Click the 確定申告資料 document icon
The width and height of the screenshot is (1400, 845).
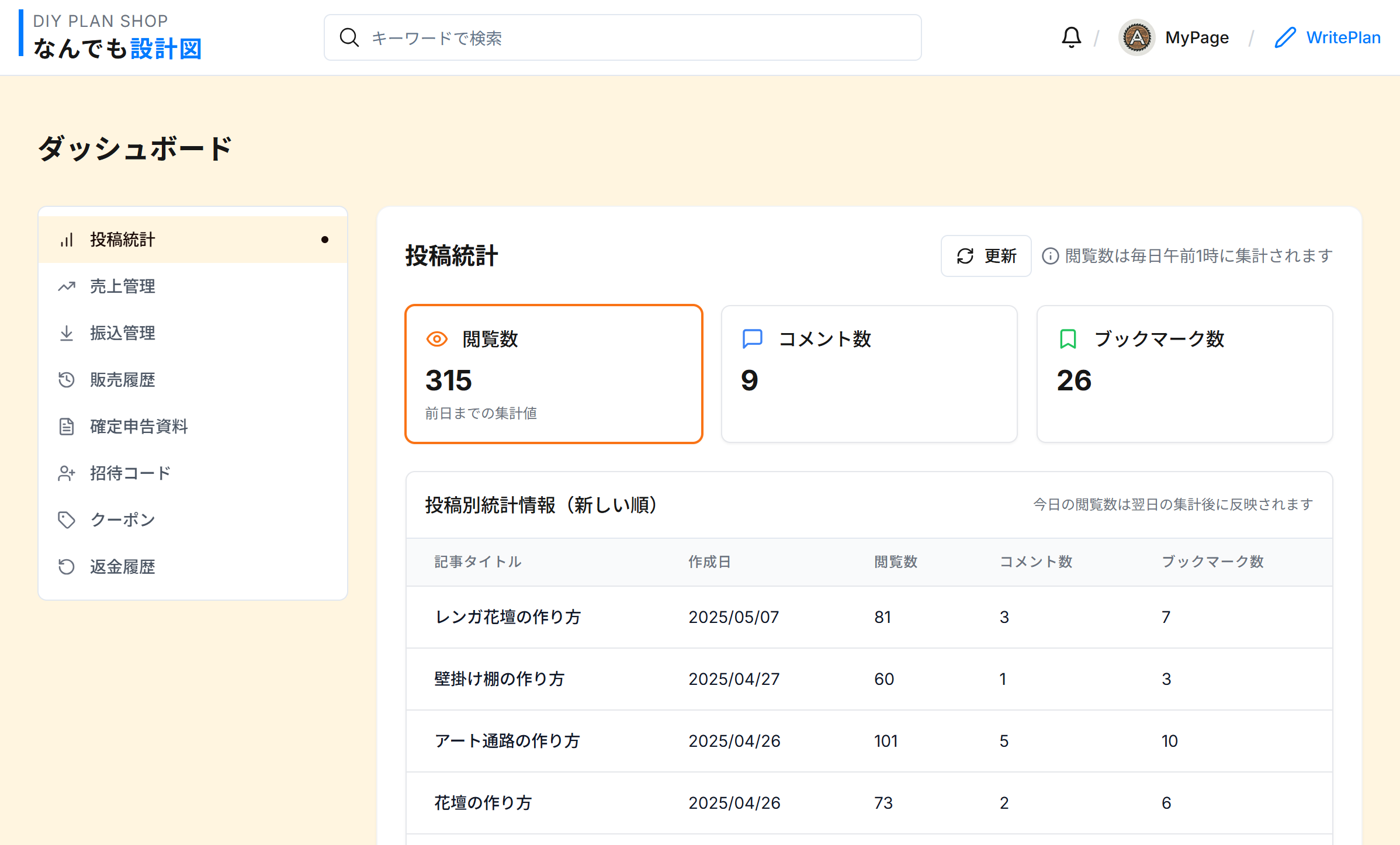(x=67, y=427)
